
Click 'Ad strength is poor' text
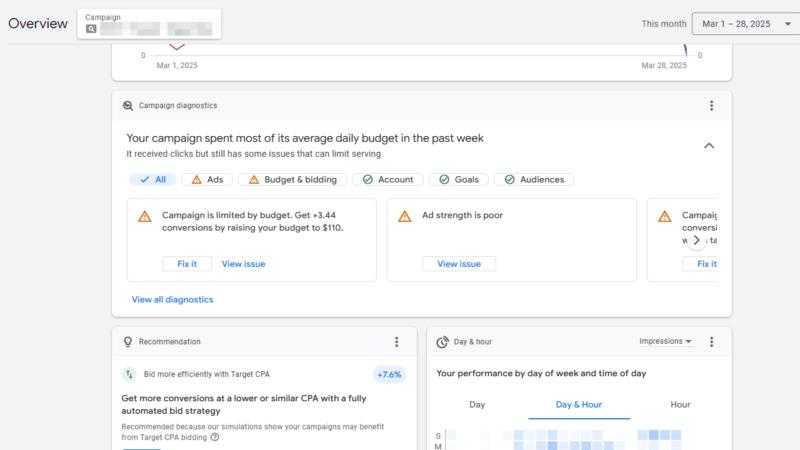(x=462, y=215)
